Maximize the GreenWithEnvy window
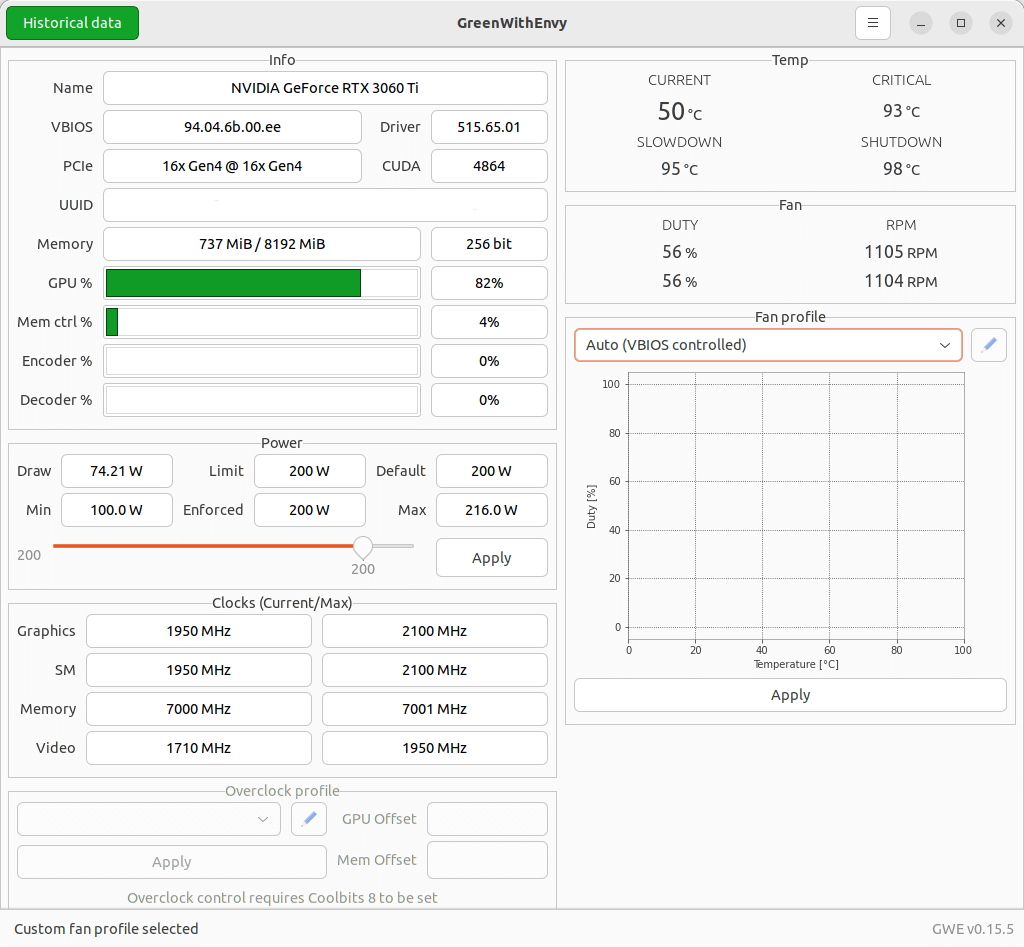 coord(961,24)
